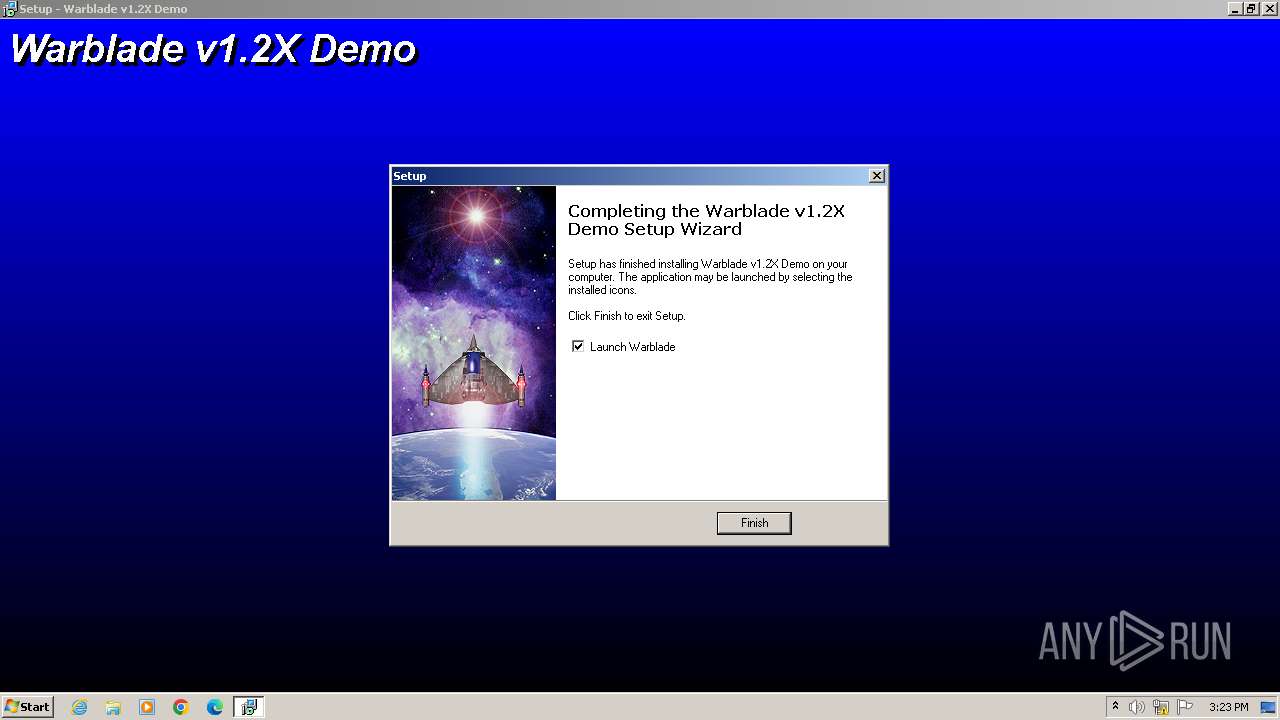This screenshot has width=1280, height=720.
Task: Open the volume control tray icon
Action: tap(1137, 707)
